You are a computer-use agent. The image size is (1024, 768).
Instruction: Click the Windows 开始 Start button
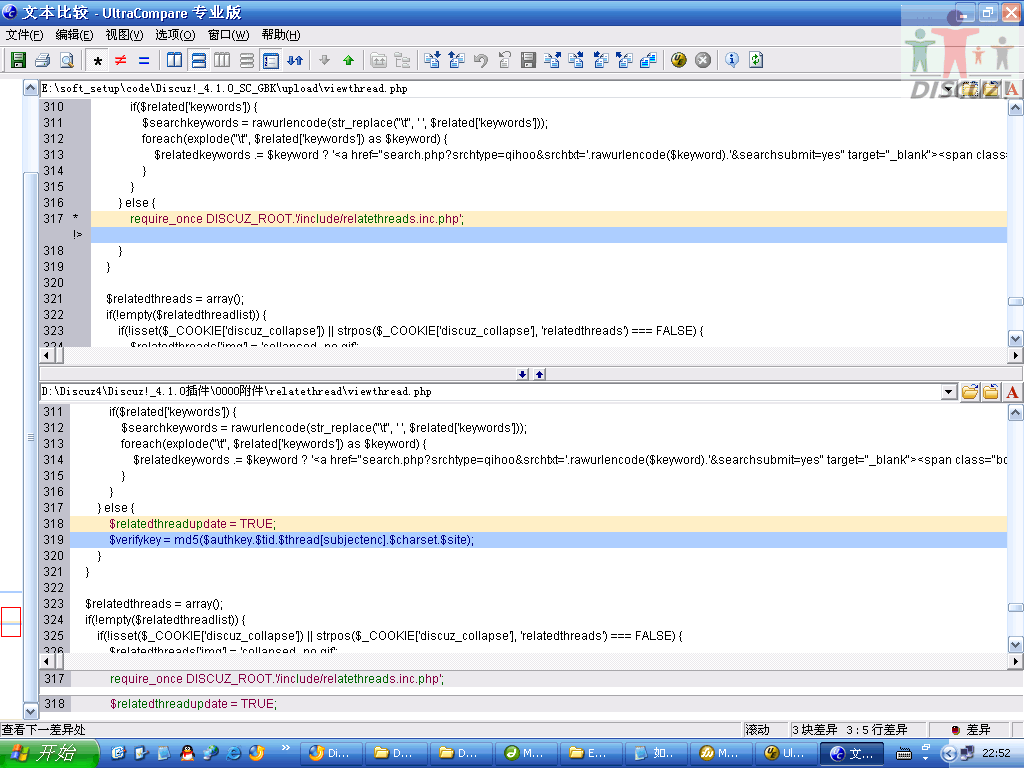48,754
